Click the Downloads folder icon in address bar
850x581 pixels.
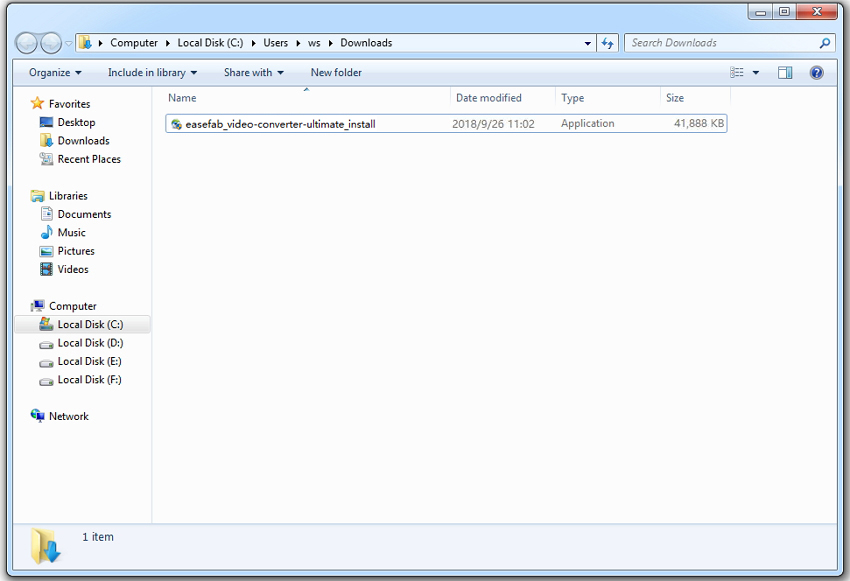tap(85, 43)
